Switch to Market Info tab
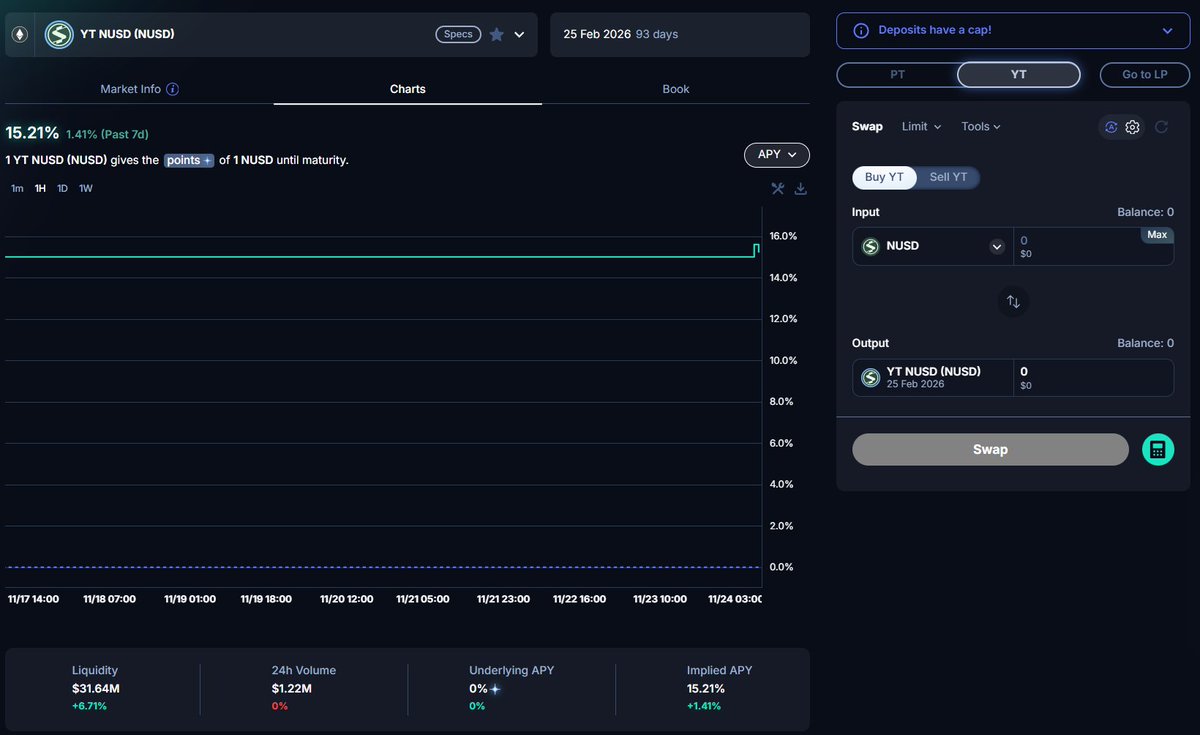Screen dimensions: 1200x735 click(139, 89)
